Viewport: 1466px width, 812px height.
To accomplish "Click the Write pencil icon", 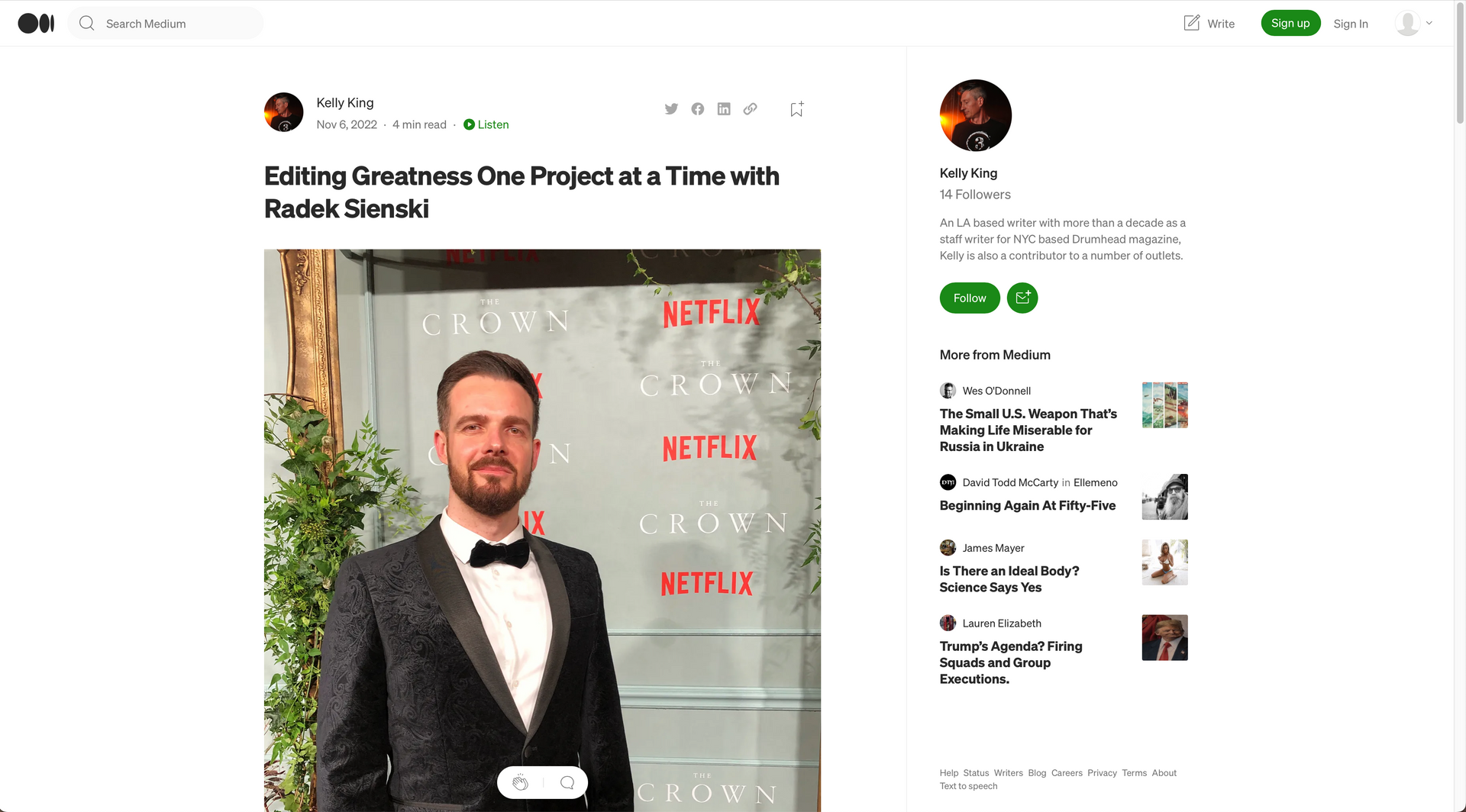I will (1191, 23).
